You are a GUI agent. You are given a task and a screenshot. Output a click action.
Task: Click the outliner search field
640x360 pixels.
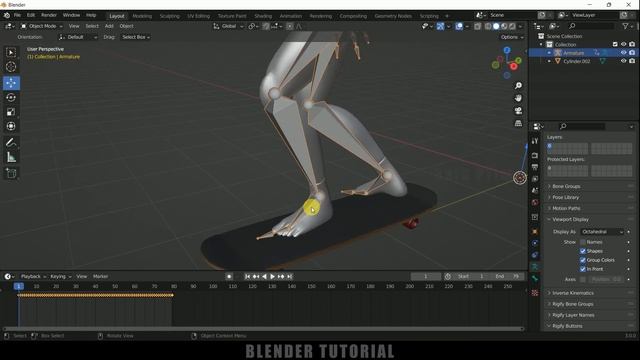tap(591, 26)
